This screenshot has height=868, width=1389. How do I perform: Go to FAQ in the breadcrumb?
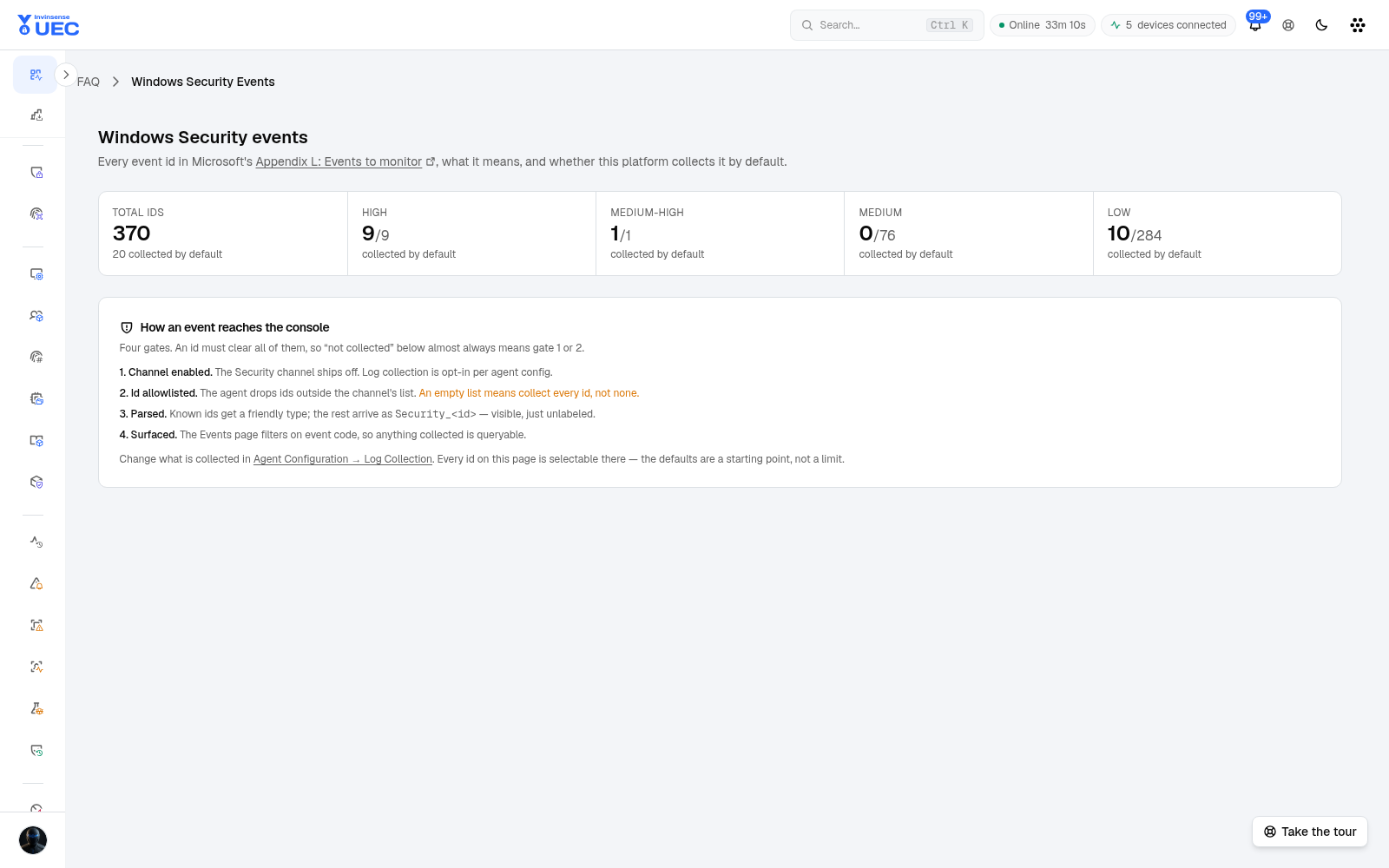coord(89,82)
